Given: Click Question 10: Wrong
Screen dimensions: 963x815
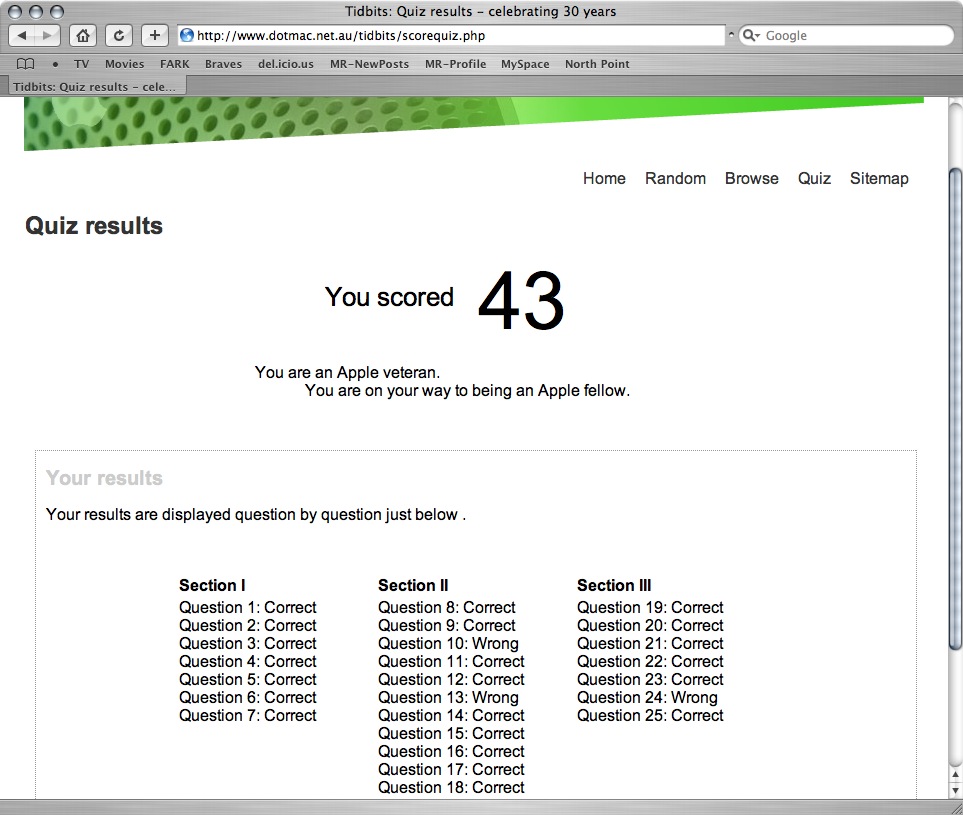Looking at the screenshot, I should point(448,644).
